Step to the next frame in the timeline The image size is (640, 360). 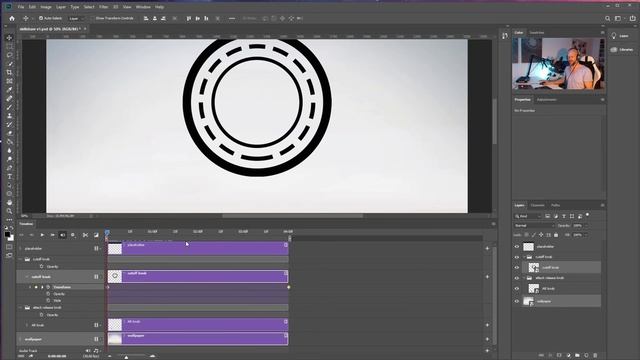(52, 235)
